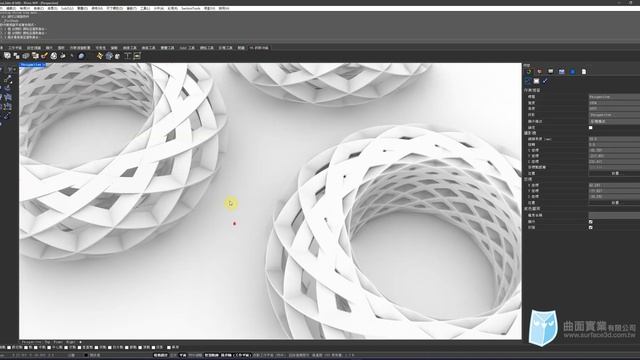The width and height of the screenshot is (640, 360).
Task: Open the 顯示模式 dropdown in properties
Action: (614, 121)
